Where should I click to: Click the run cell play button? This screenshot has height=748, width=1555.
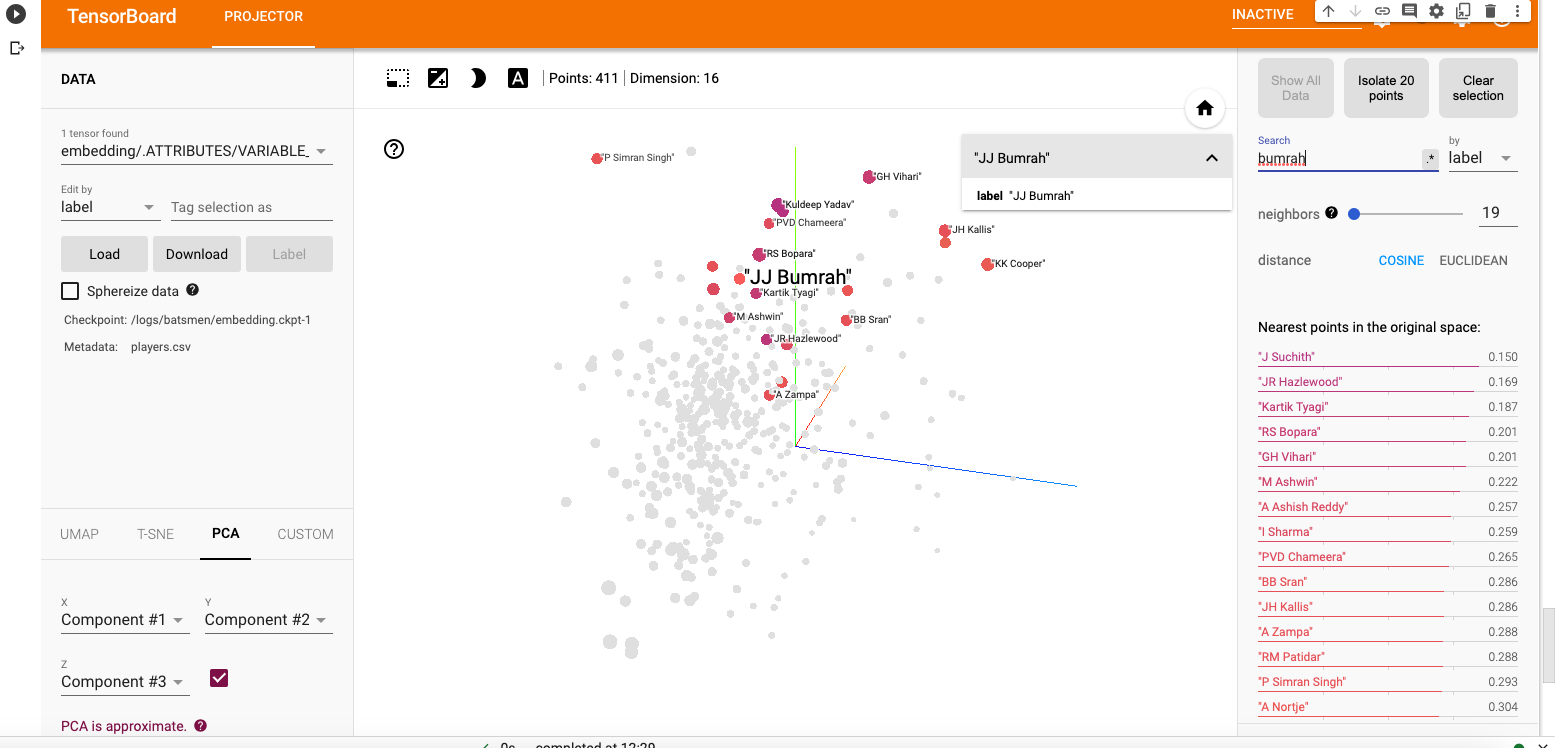coord(16,15)
